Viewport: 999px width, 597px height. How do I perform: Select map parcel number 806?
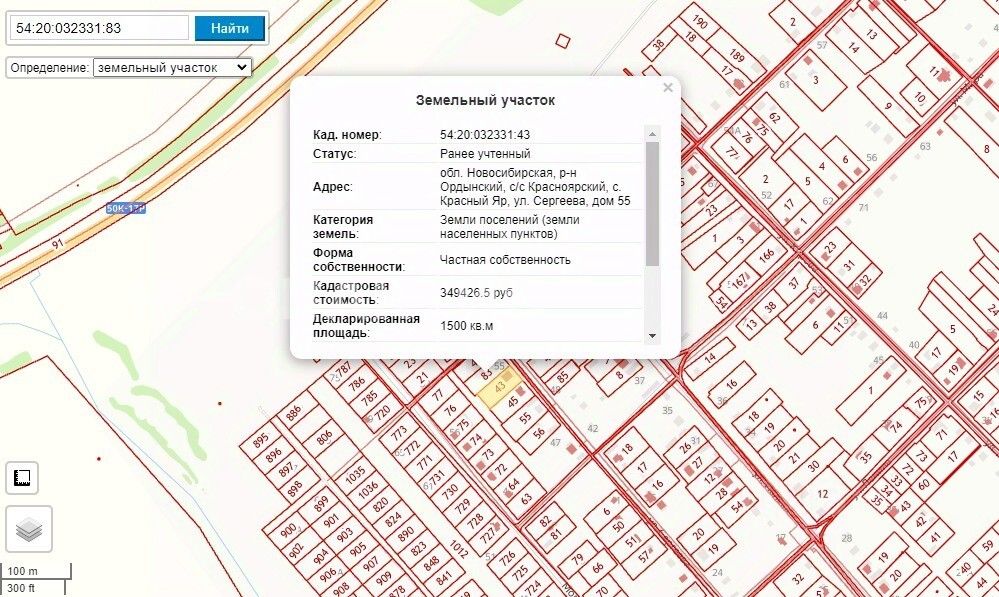pyautogui.click(x=324, y=437)
